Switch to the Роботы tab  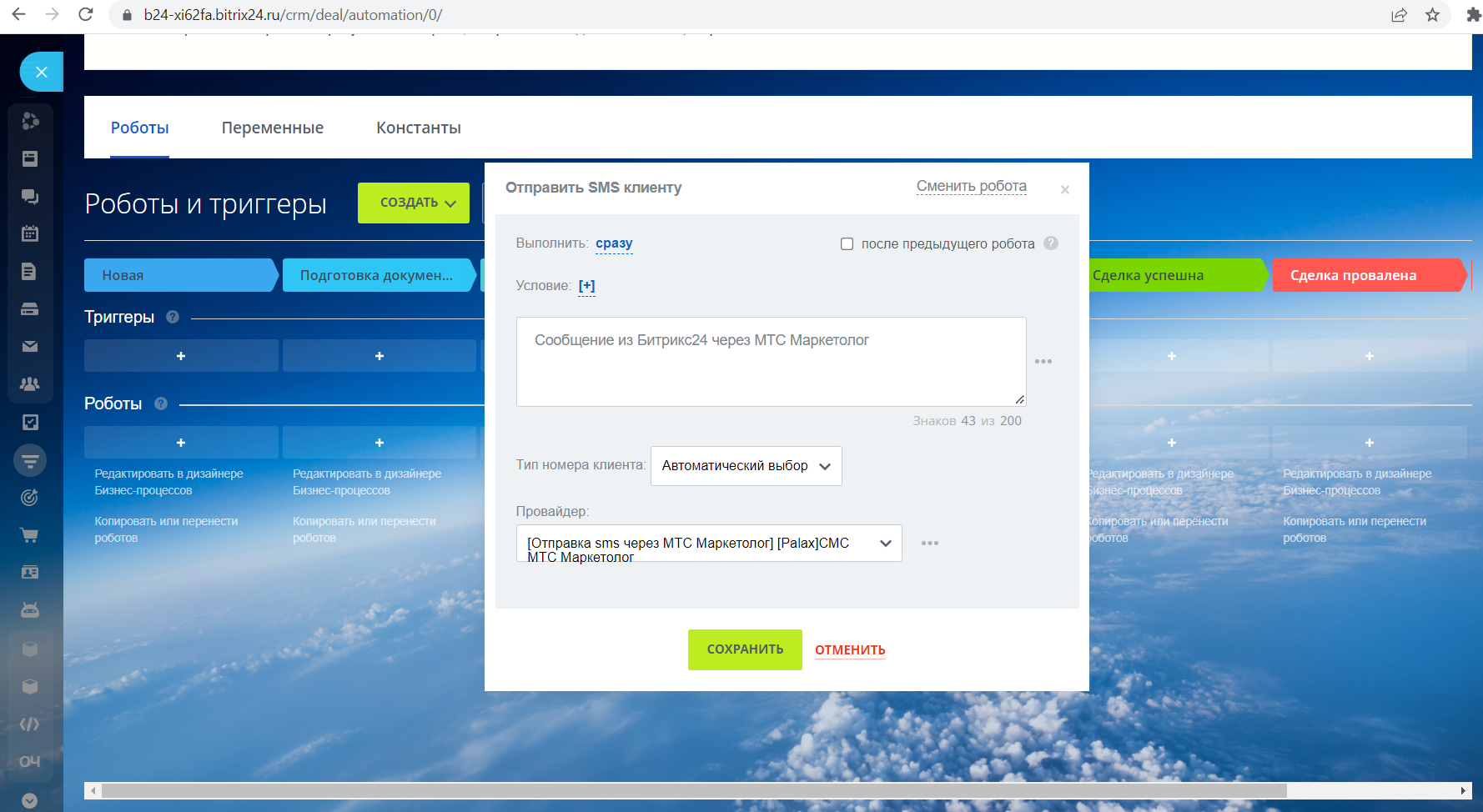140,128
